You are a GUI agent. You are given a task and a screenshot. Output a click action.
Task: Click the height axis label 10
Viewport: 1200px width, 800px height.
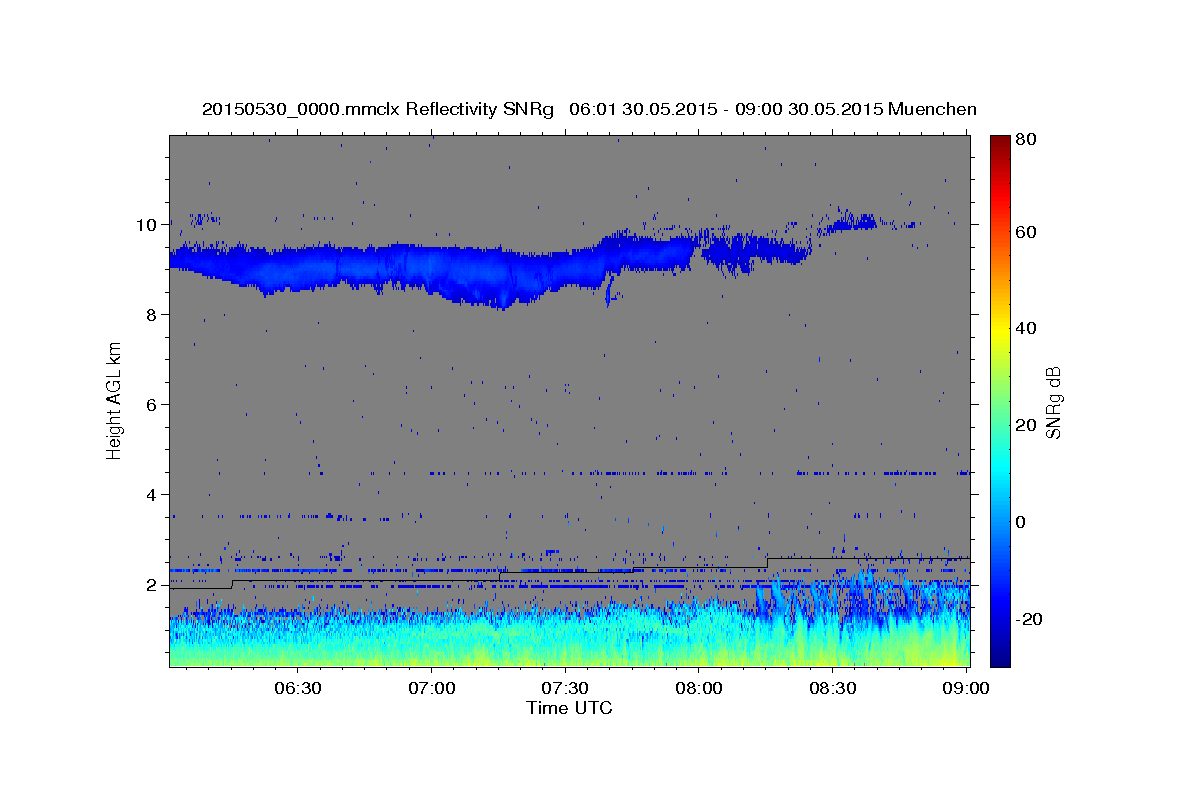[149, 225]
